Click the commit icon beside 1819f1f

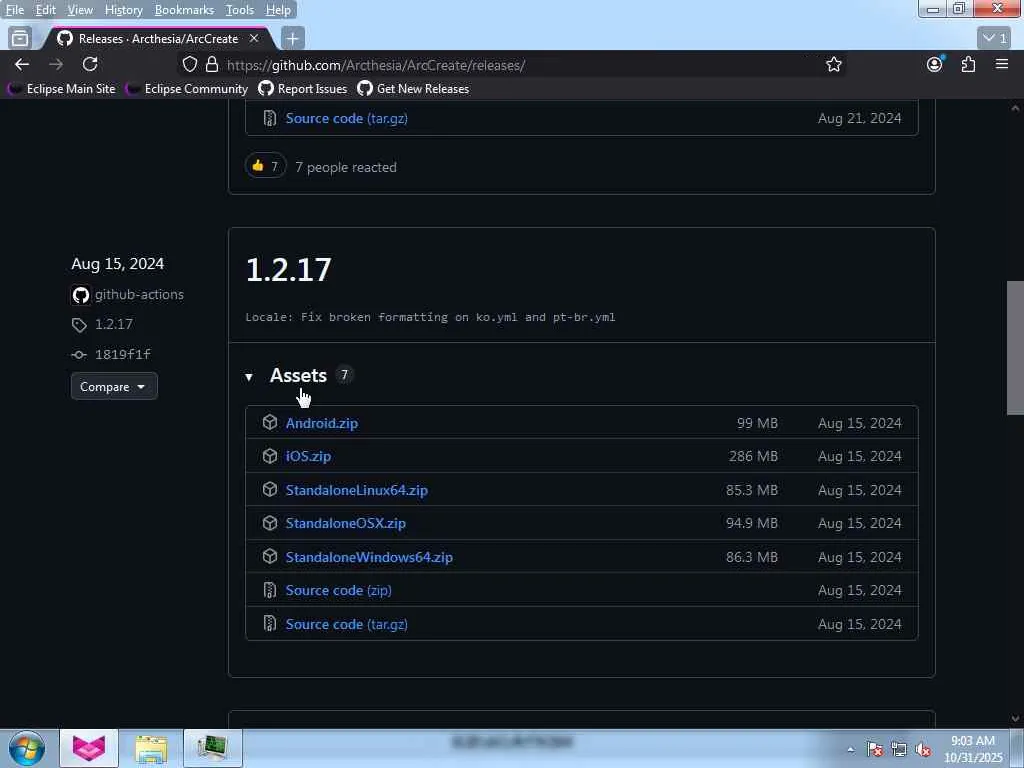pyautogui.click(x=79, y=355)
